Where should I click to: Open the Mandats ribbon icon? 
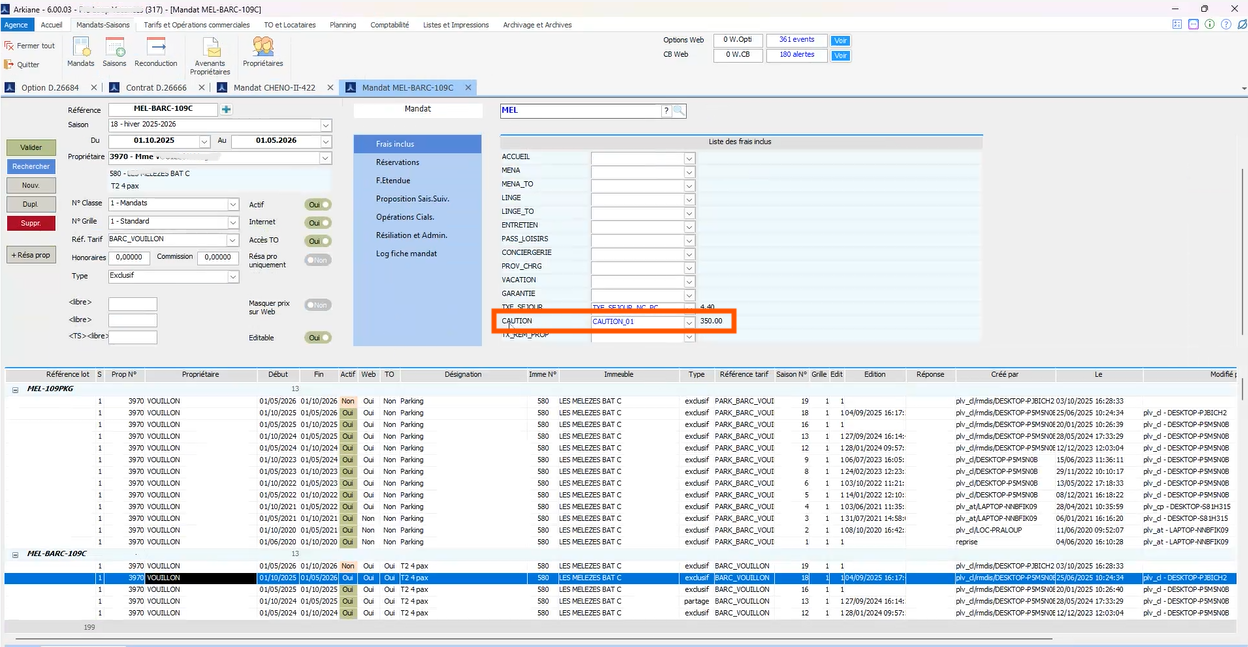click(81, 47)
